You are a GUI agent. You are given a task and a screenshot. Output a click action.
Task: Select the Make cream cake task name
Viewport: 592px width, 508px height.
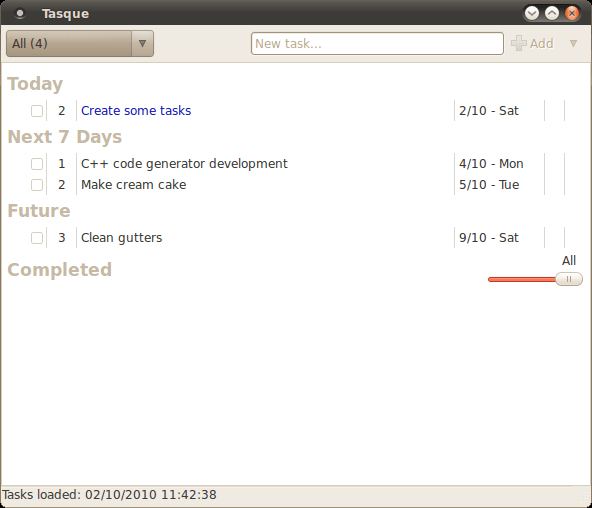click(x=134, y=185)
